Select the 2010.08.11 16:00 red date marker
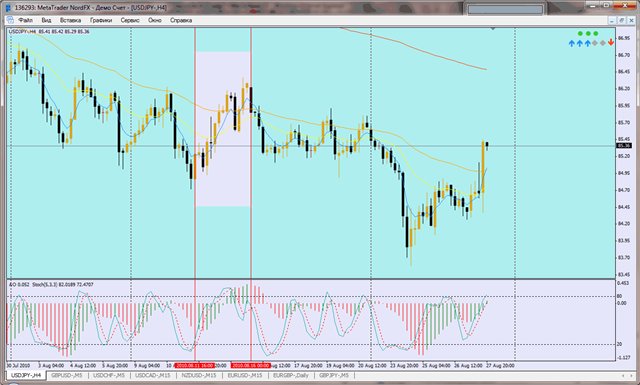 point(195,365)
